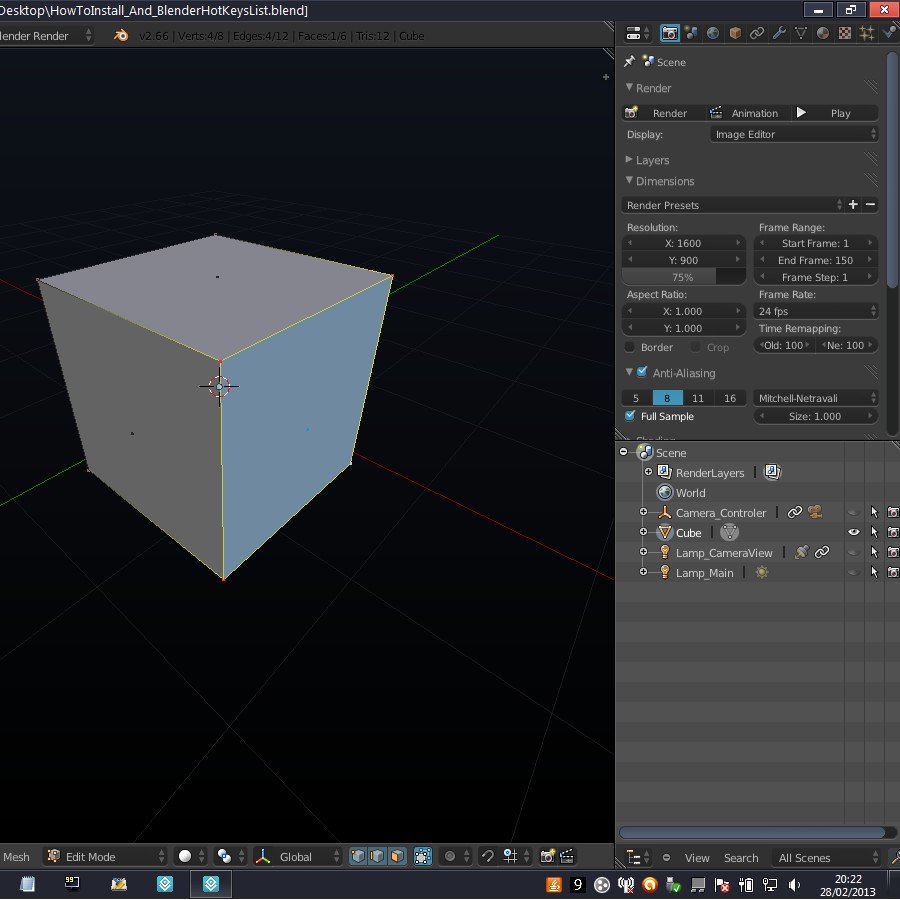Open the Object Constraints chain-link tab

click(757, 33)
